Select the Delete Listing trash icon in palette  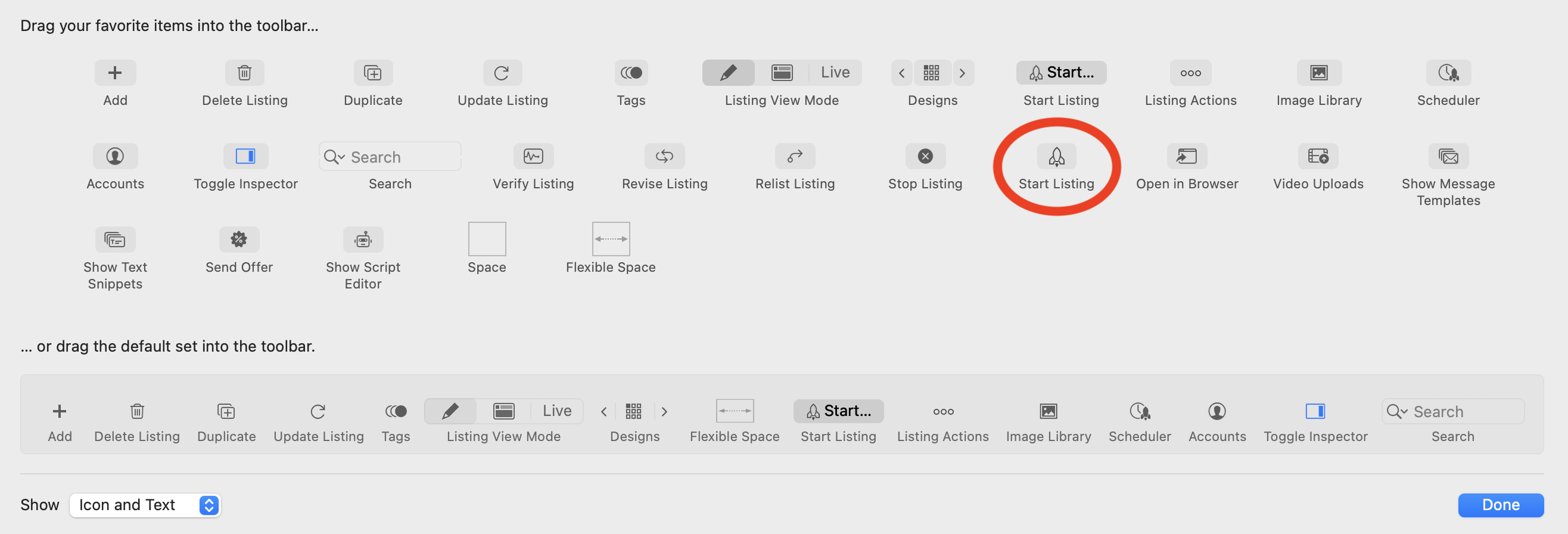click(245, 73)
